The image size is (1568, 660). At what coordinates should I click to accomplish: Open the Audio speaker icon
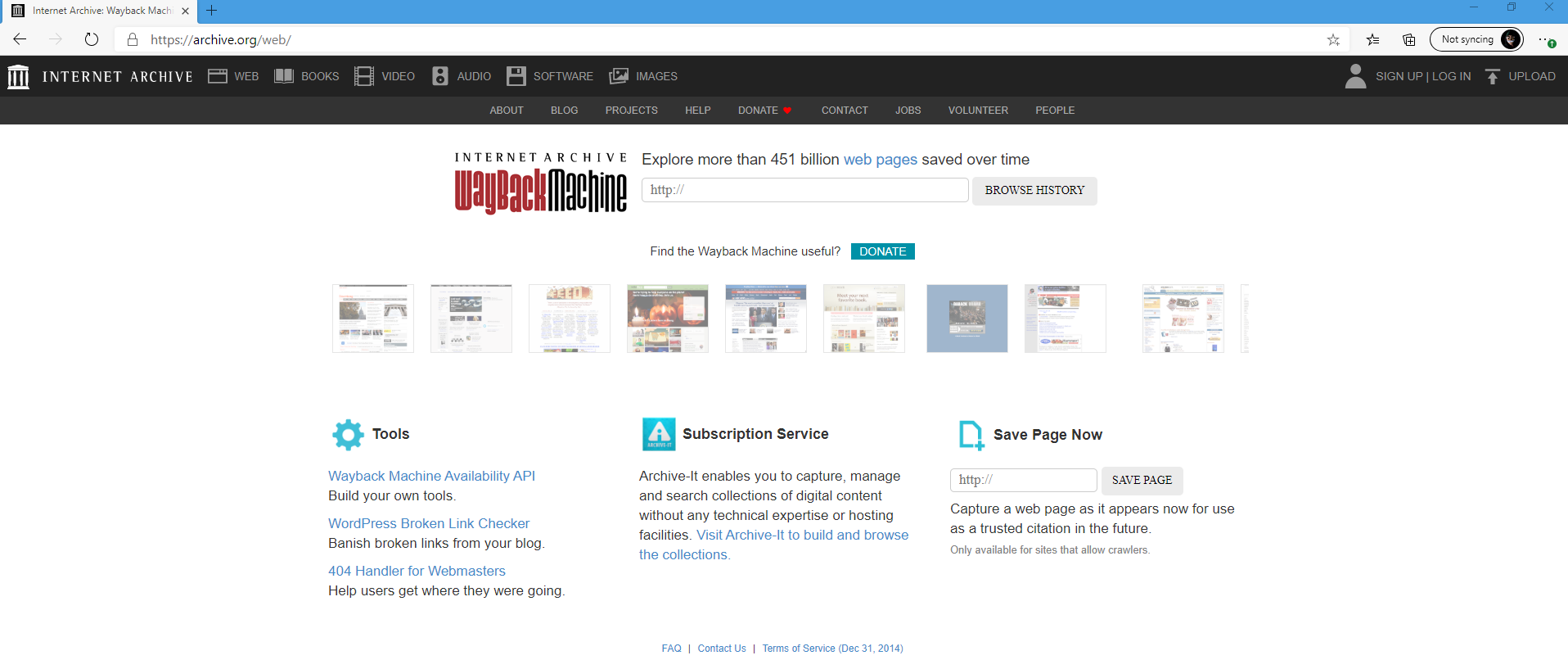[440, 76]
